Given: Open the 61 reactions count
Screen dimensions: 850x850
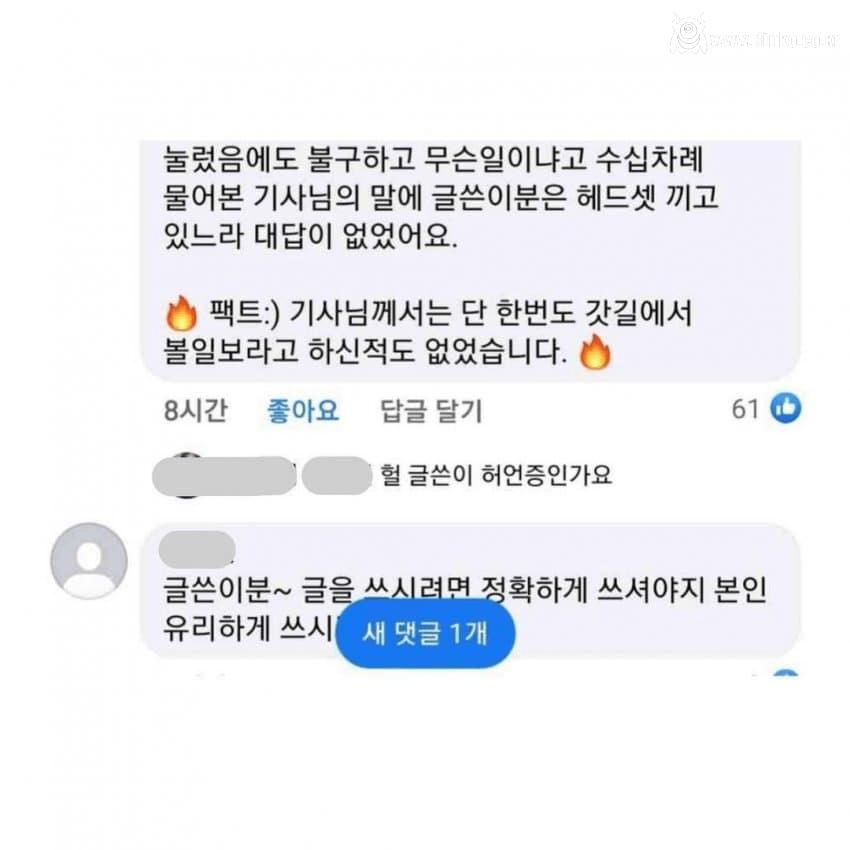Looking at the screenshot, I should tap(745, 409).
